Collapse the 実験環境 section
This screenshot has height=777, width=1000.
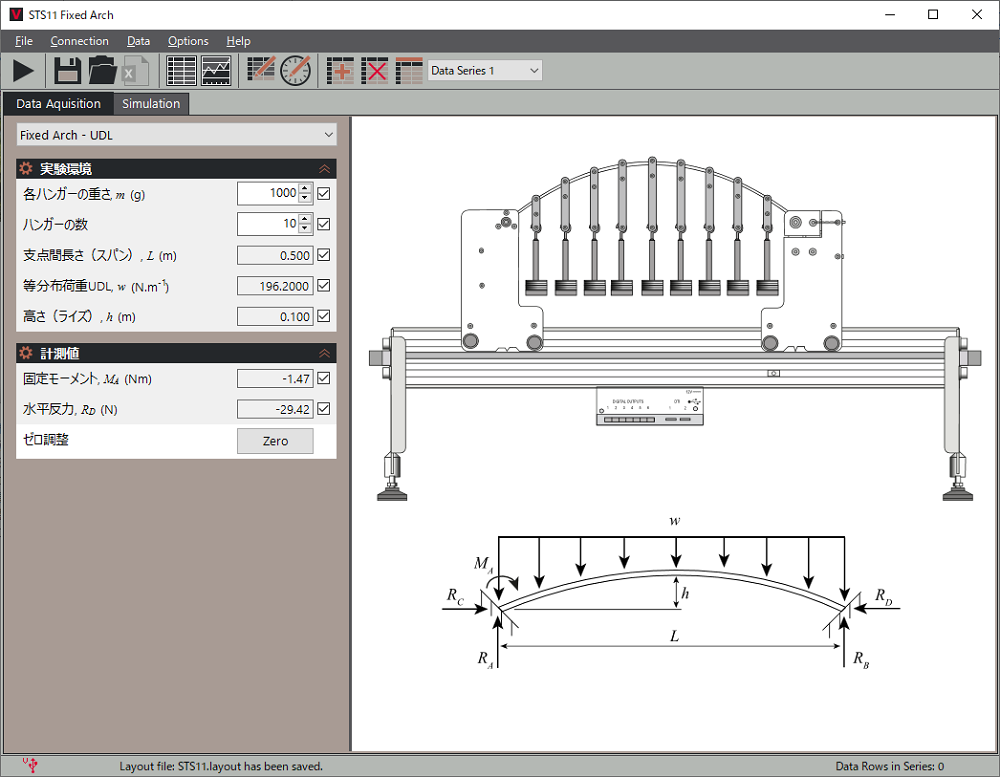click(325, 168)
